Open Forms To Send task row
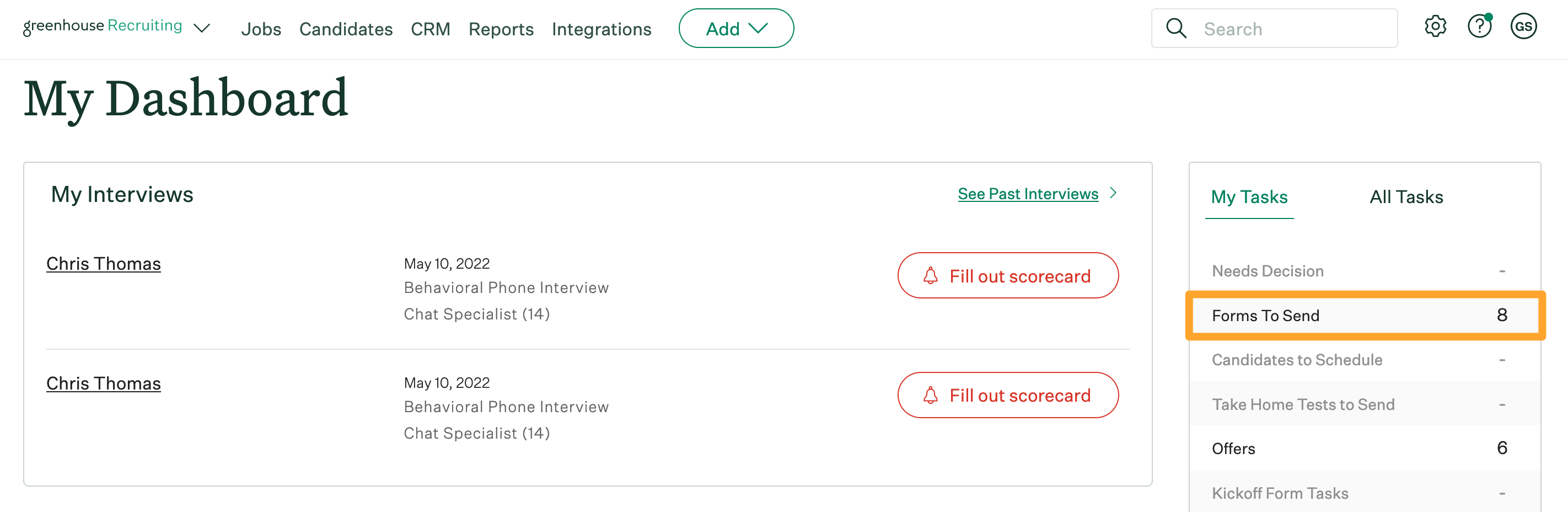Image resolution: width=1568 pixels, height=512 pixels. click(1365, 316)
